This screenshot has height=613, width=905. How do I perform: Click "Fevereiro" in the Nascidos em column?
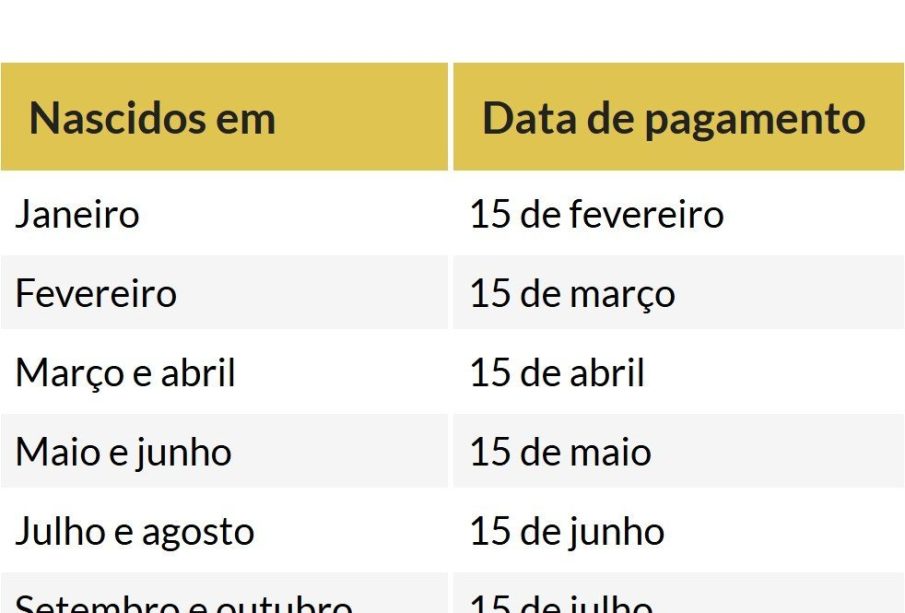pos(96,294)
